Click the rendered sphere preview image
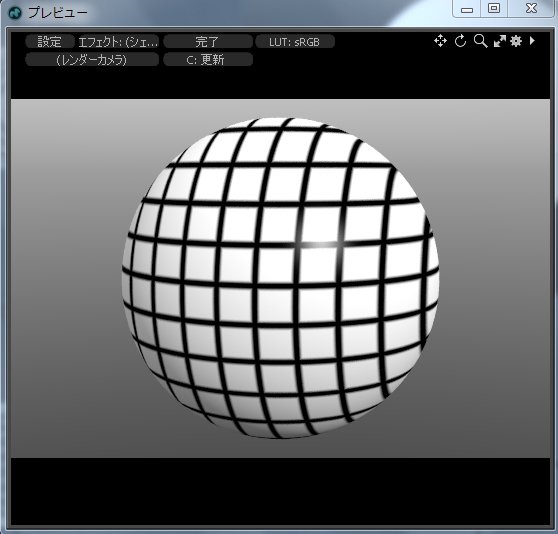 point(280,278)
